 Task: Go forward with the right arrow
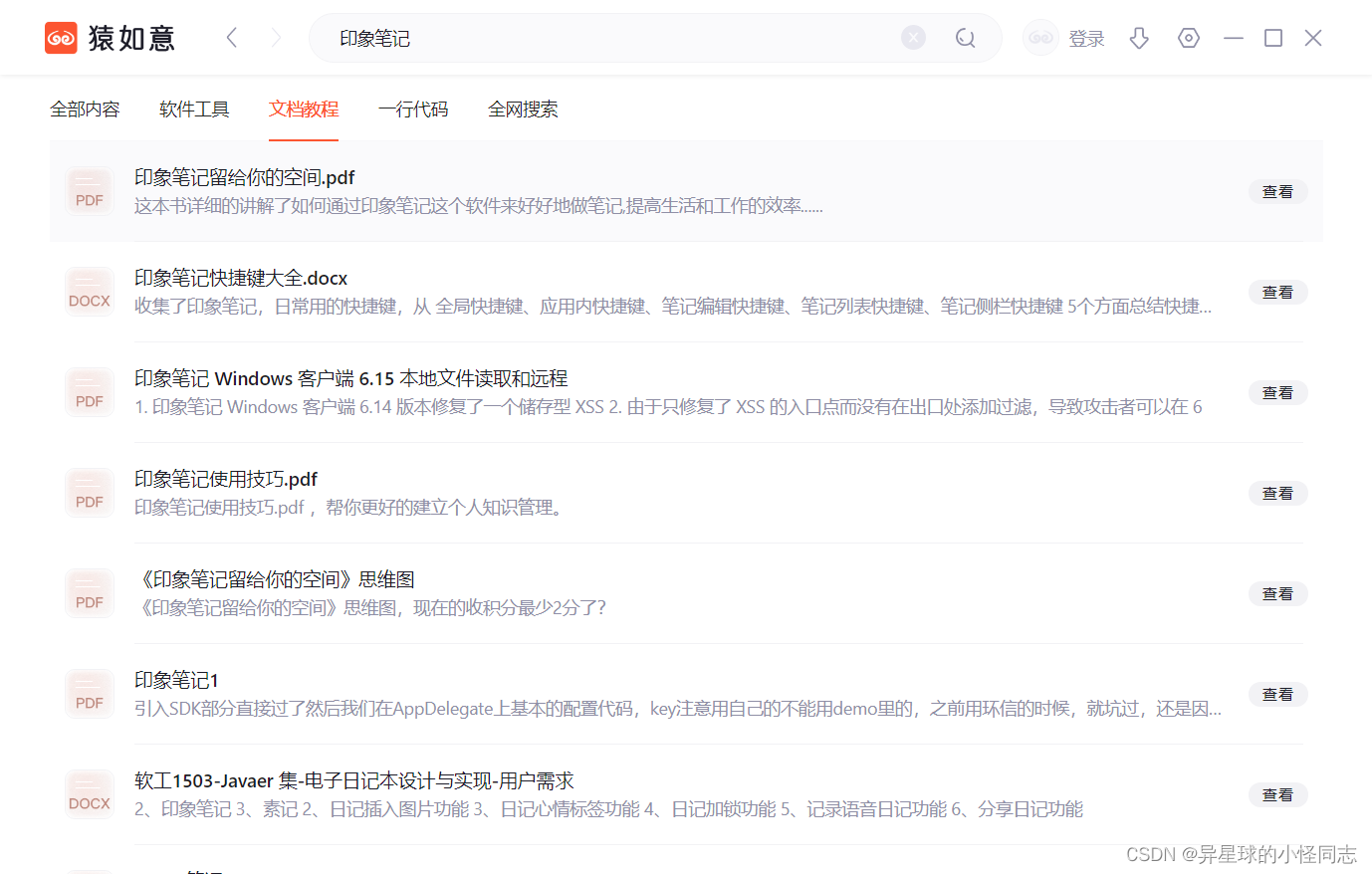[x=276, y=38]
